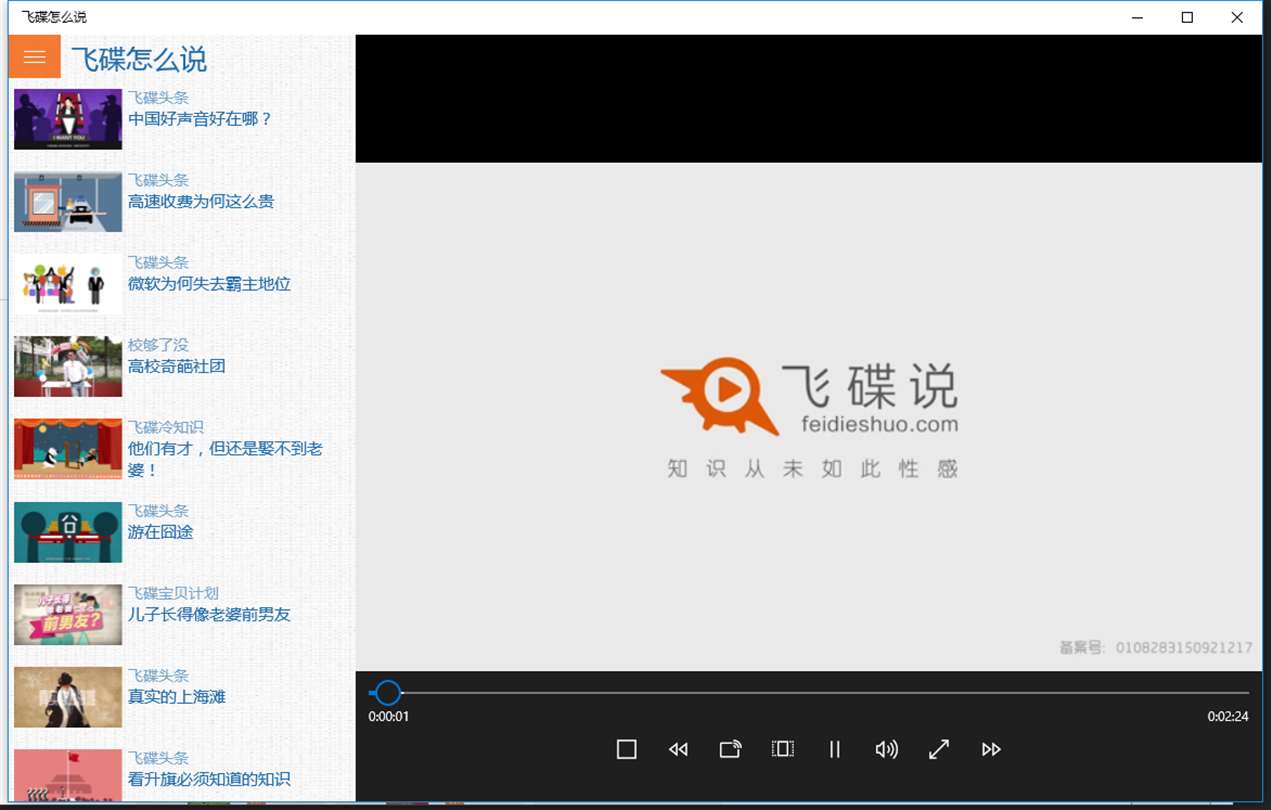Stop video playback with the square icon

click(x=627, y=749)
